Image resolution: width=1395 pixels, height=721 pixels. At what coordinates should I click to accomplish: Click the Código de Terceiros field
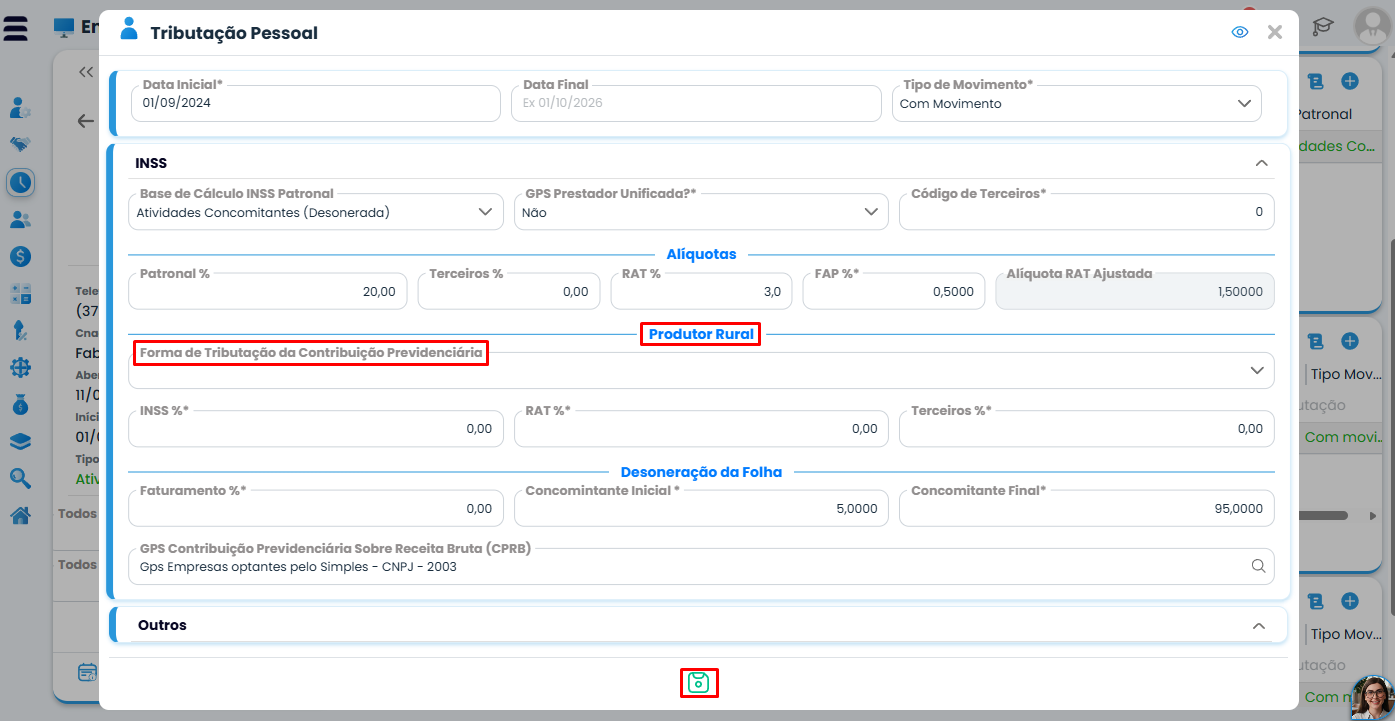(1087, 212)
